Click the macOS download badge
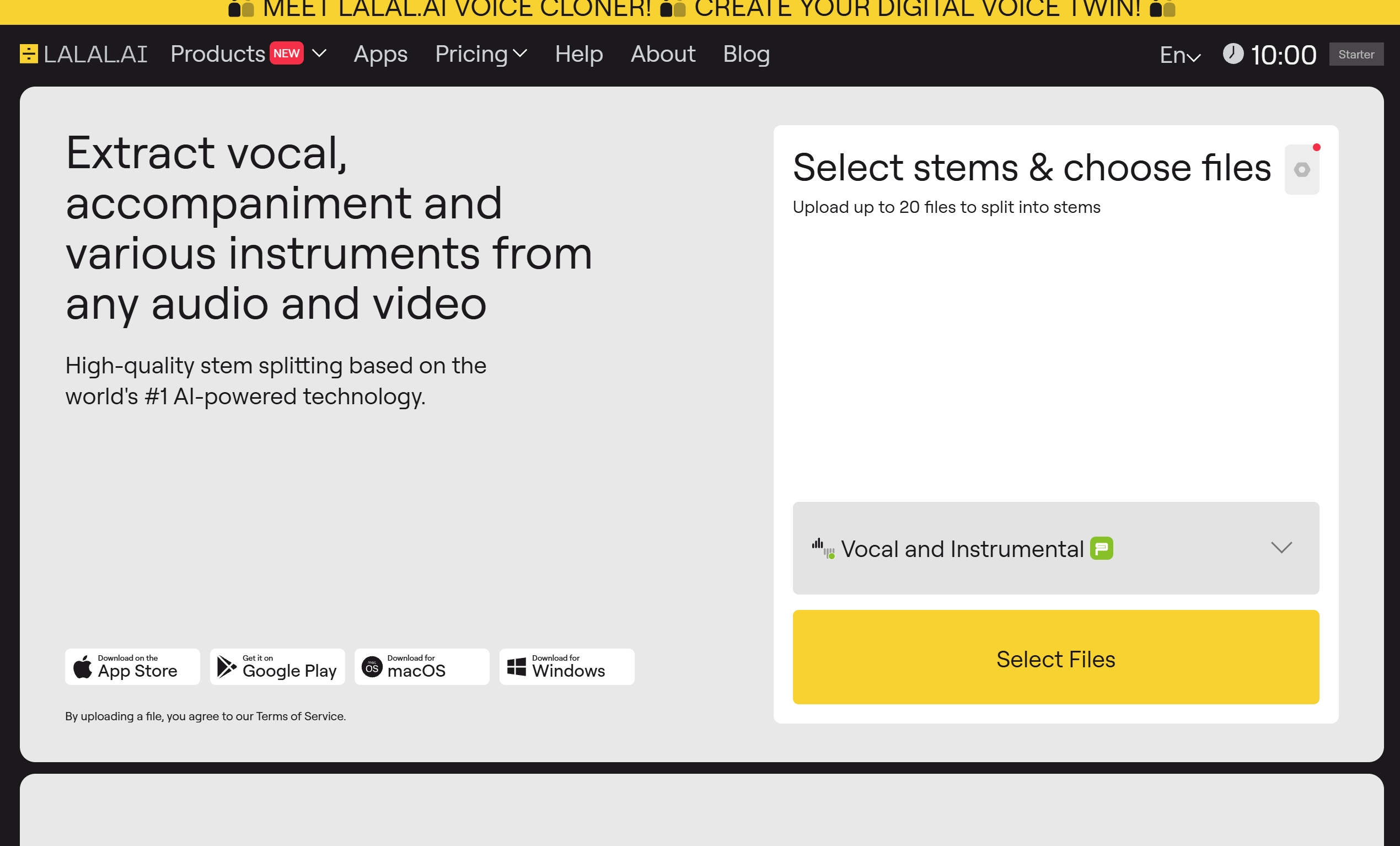The height and width of the screenshot is (846, 1400). pyautogui.click(x=422, y=666)
